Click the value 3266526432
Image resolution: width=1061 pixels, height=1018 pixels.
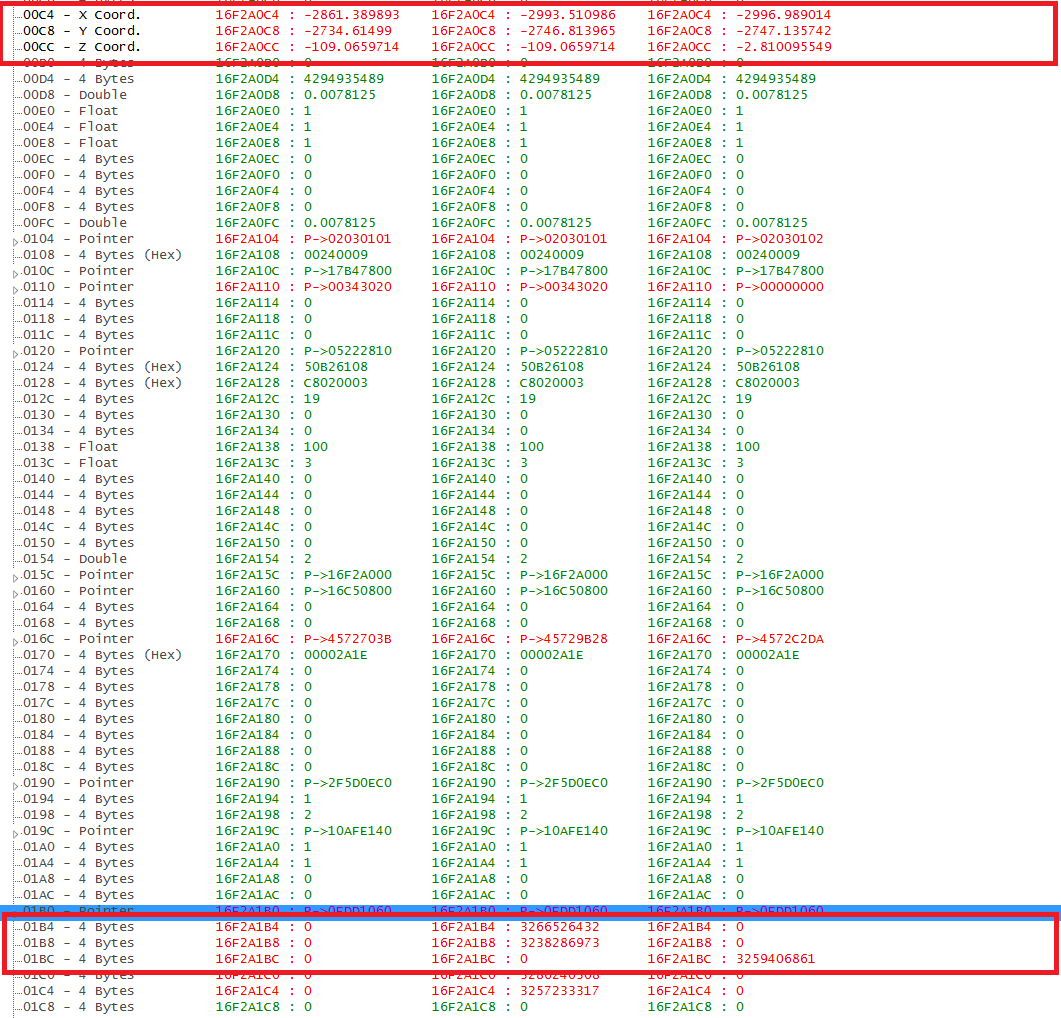560,927
